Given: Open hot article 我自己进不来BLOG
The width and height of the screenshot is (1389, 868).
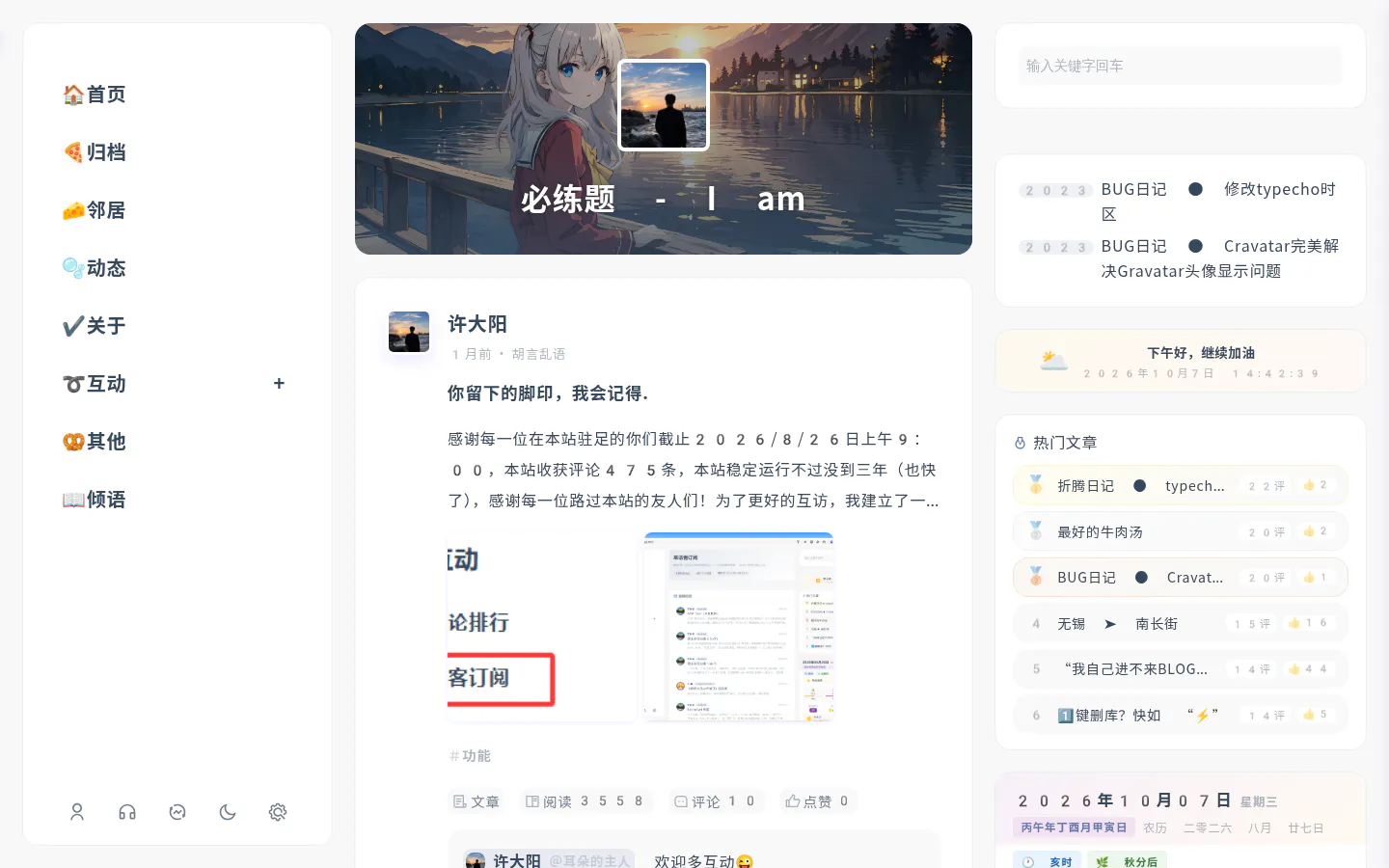Looking at the screenshot, I should (1181, 668).
